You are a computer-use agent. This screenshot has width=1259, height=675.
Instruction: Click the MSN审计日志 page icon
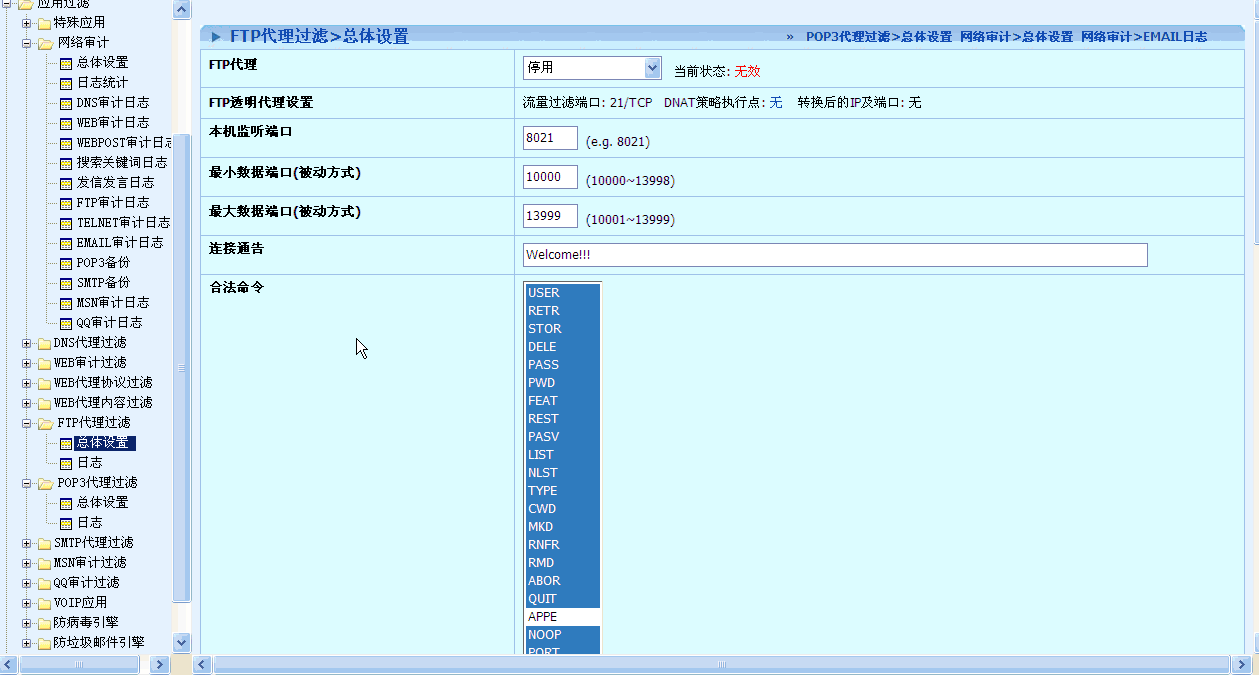66,303
